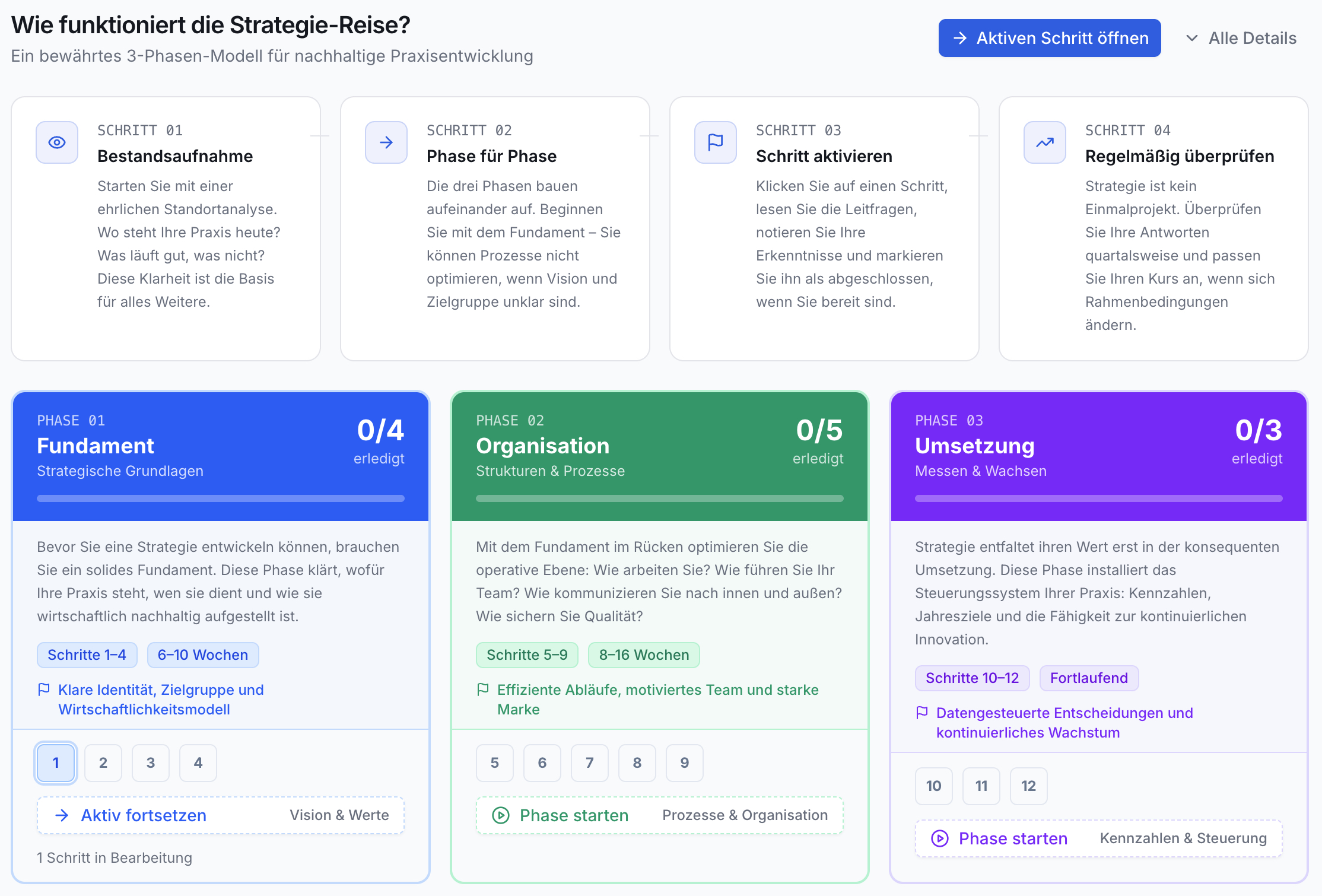
Task: Select step 7 in Organisation phase
Action: (x=590, y=763)
